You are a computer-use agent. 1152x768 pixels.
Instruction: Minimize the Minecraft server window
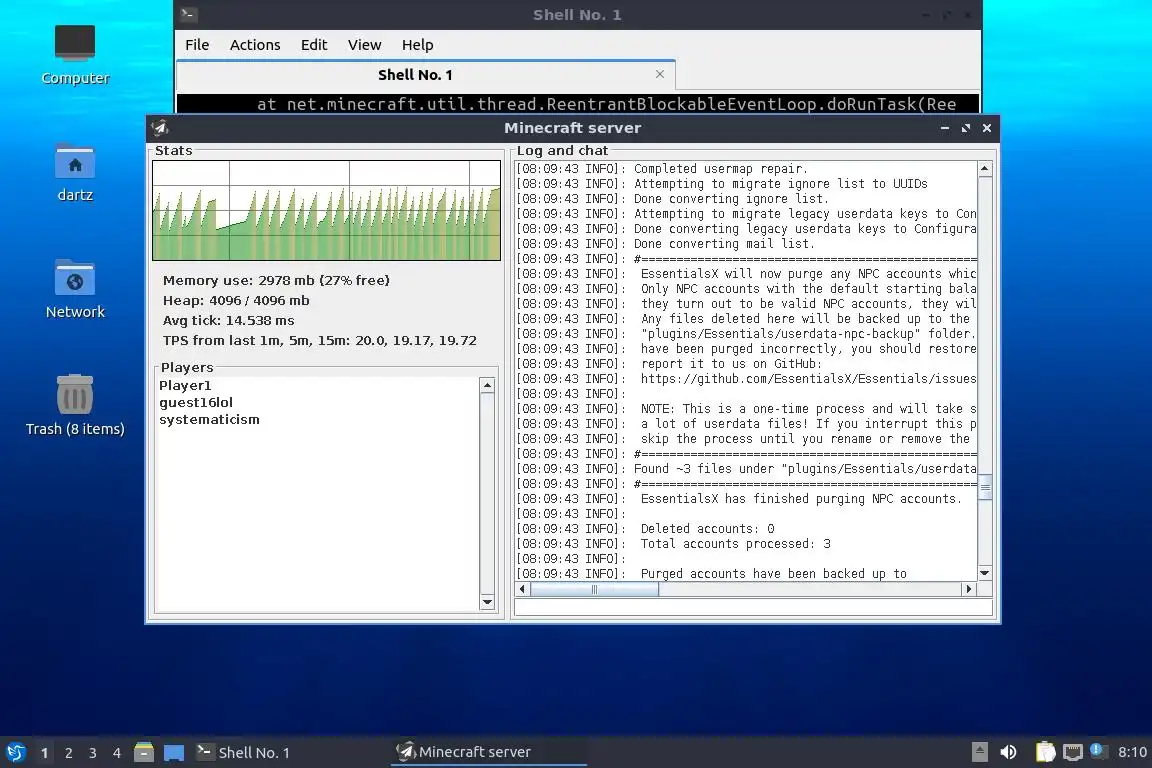click(x=945, y=128)
